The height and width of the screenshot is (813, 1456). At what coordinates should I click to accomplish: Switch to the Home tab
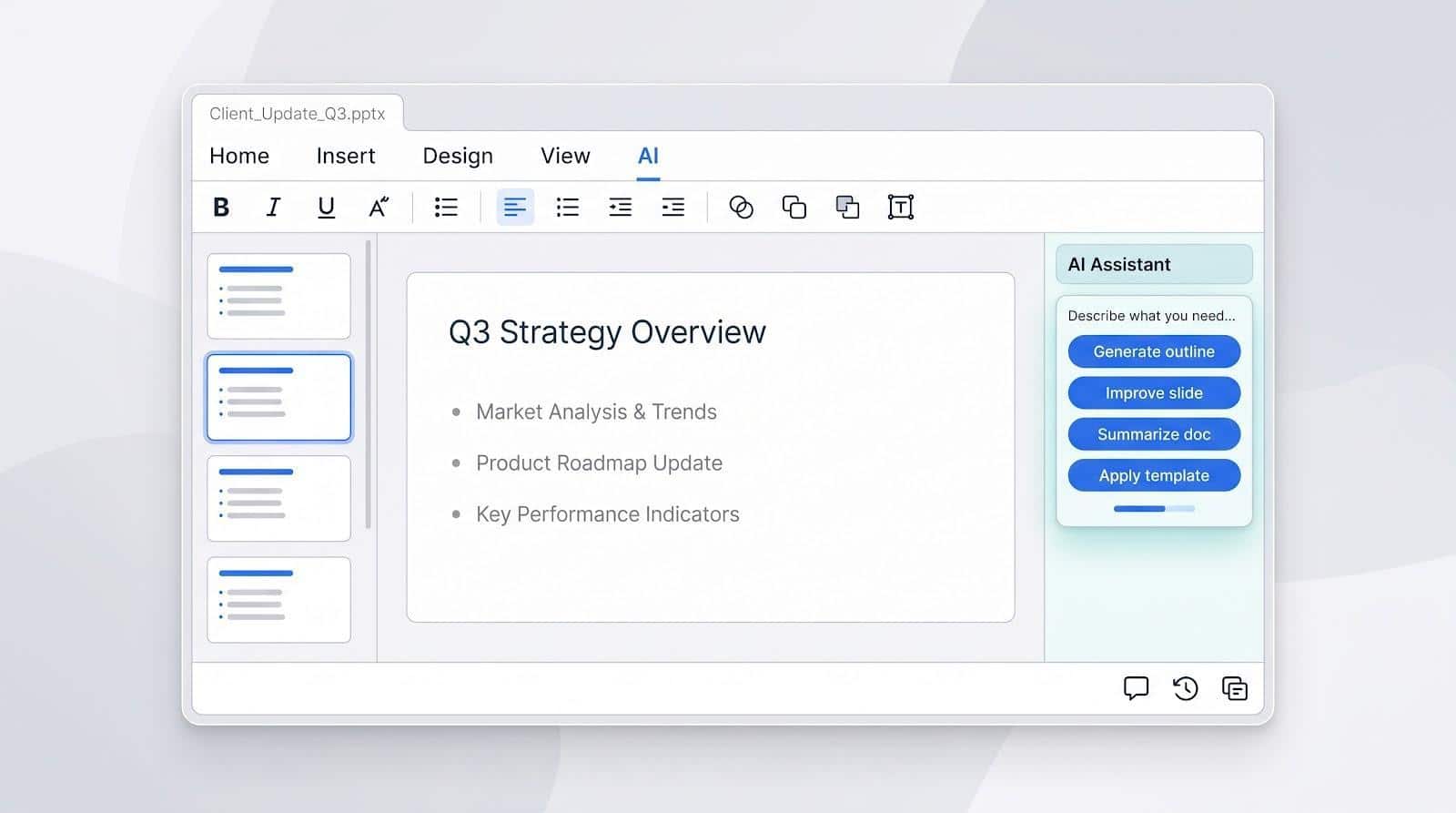[239, 156]
